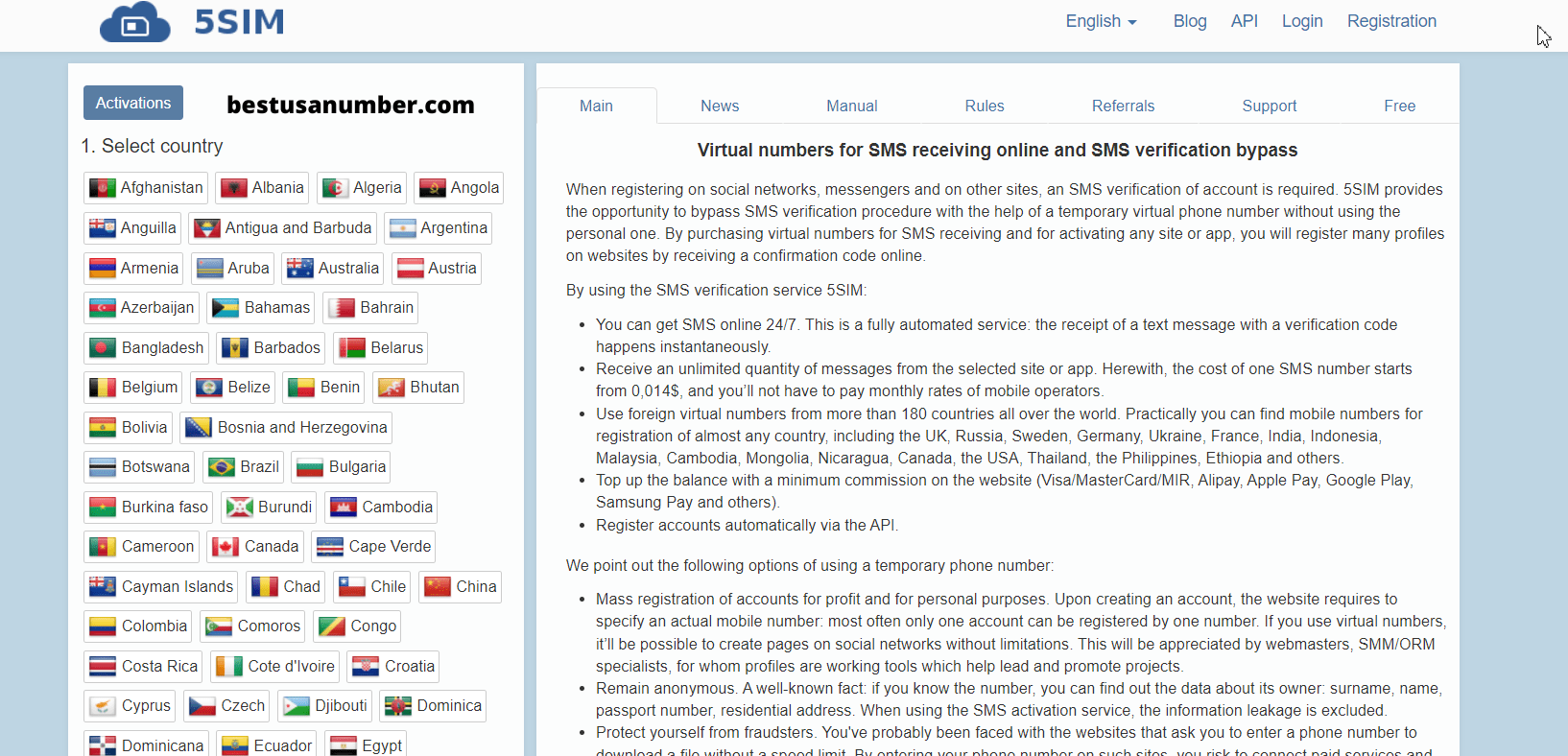Select the Belgium flag icon
Image resolution: width=1568 pixels, height=756 pixels.
pyautogui.click(x=103, y=388)
